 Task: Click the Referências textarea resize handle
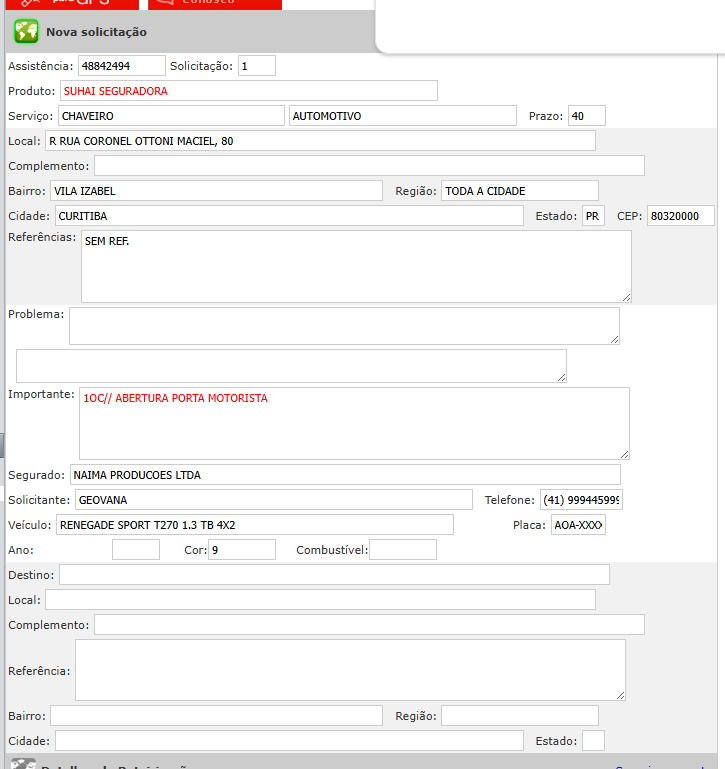626,296
